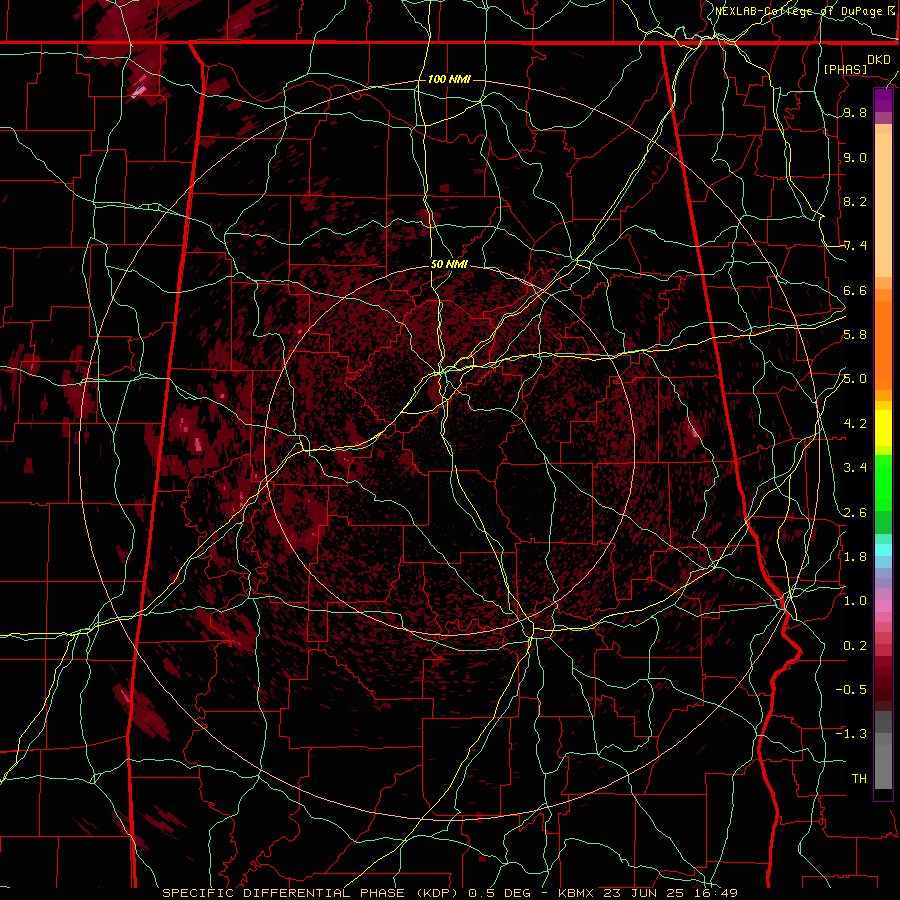Pick the bright green color bar segment

pyautogui.click(x=883, y=482)
